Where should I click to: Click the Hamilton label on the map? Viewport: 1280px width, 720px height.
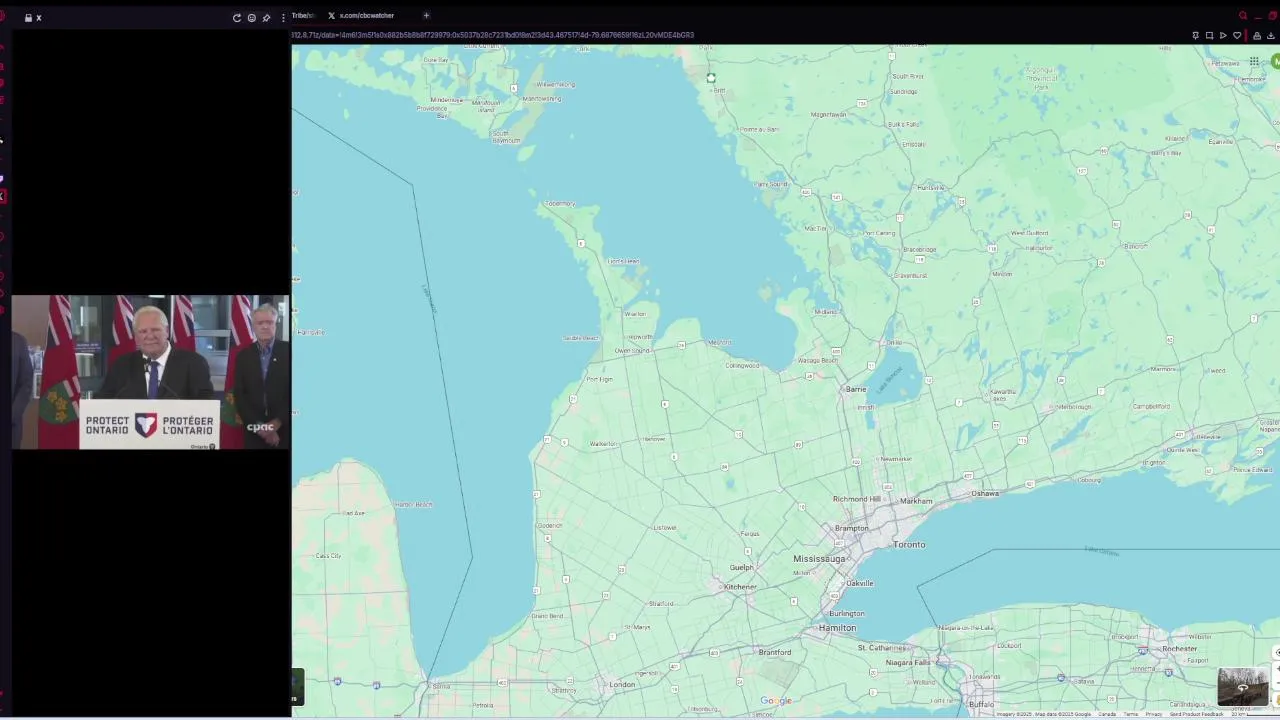(837, 628)
